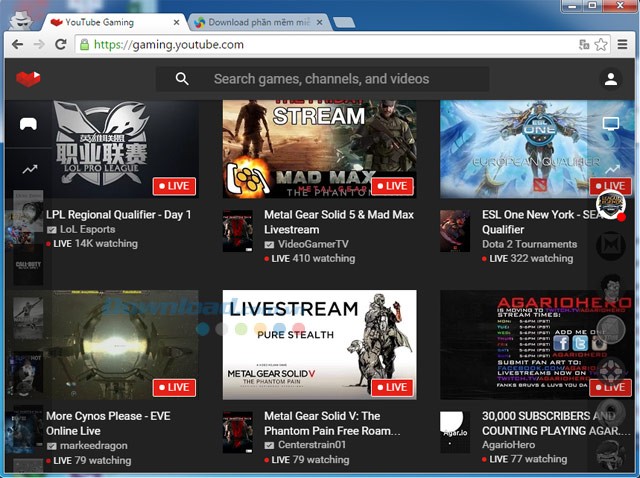Click the translate page icon in address bar
This screenshot has width=640, height=478.
point(584,44)
